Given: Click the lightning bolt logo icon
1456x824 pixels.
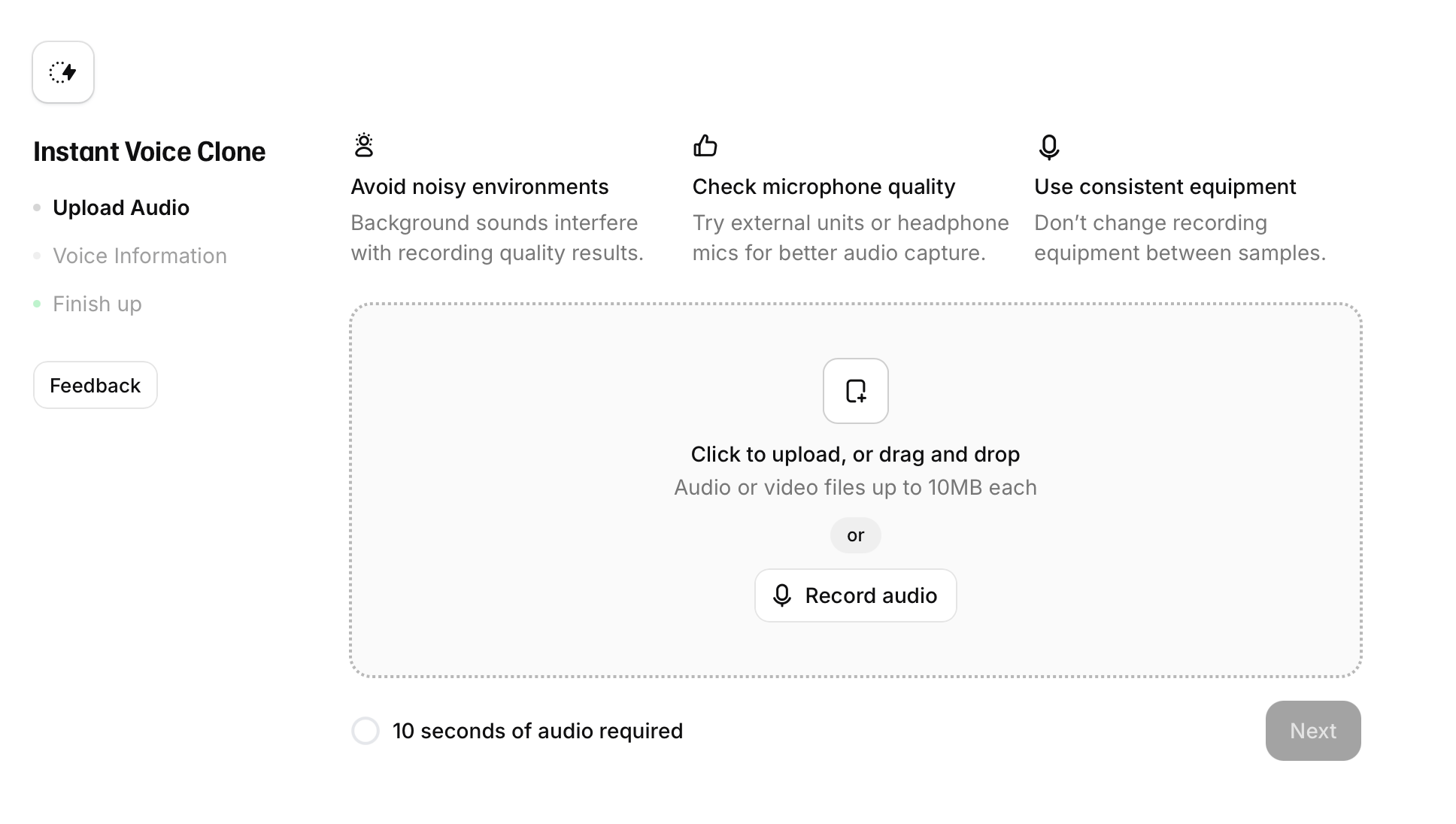Looking at the screenshot, I should [63, 72].
